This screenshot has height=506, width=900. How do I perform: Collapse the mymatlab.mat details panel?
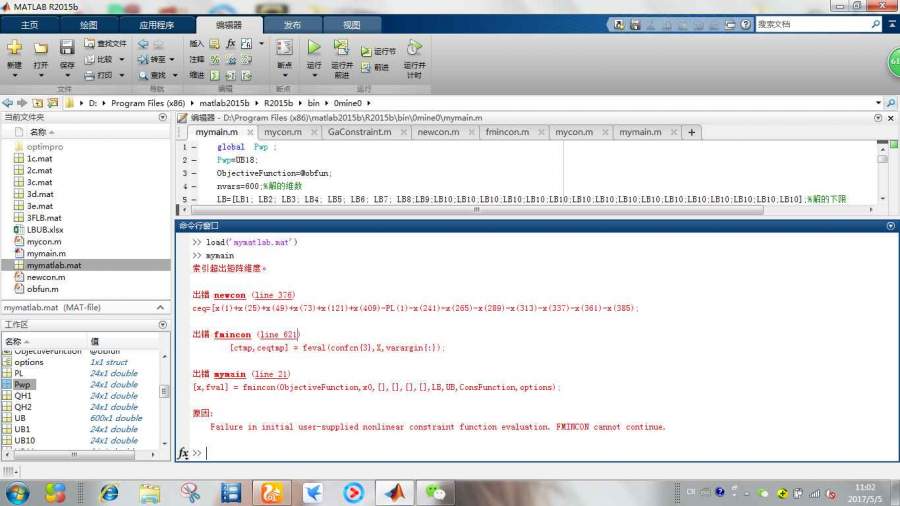(x=160, y=308)
